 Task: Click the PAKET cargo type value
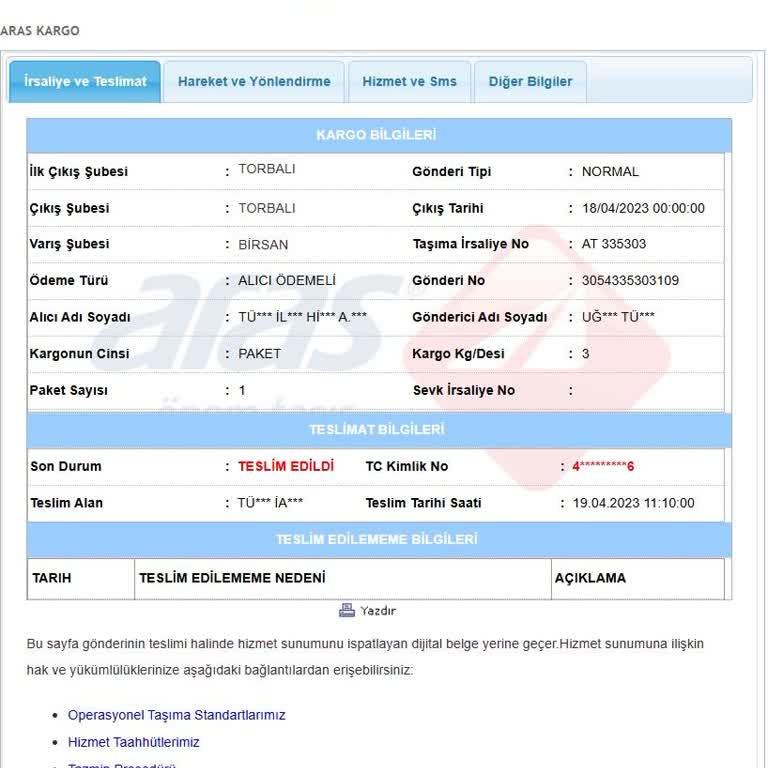click(x=260, y=354)
